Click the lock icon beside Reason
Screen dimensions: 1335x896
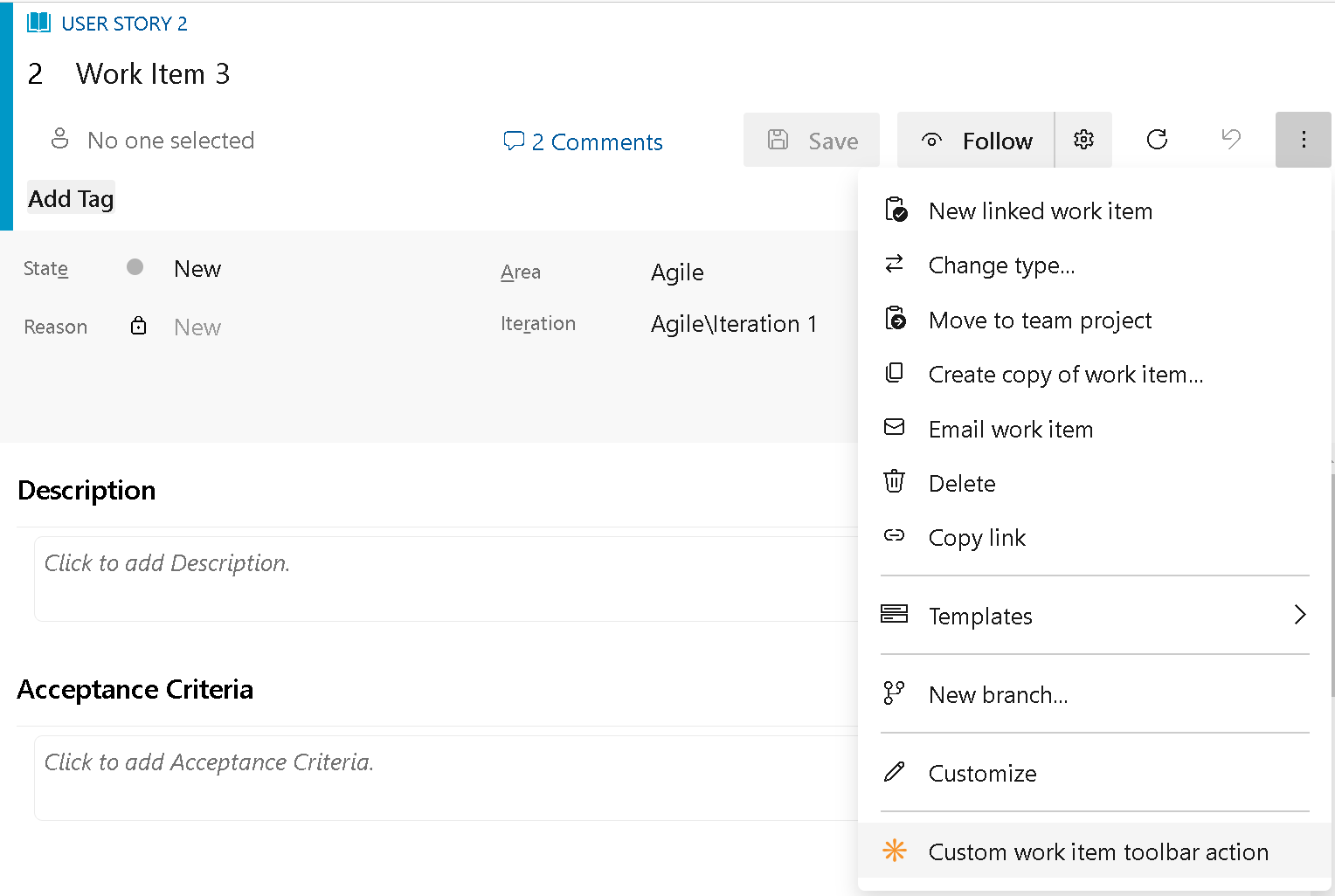(138, 325)
